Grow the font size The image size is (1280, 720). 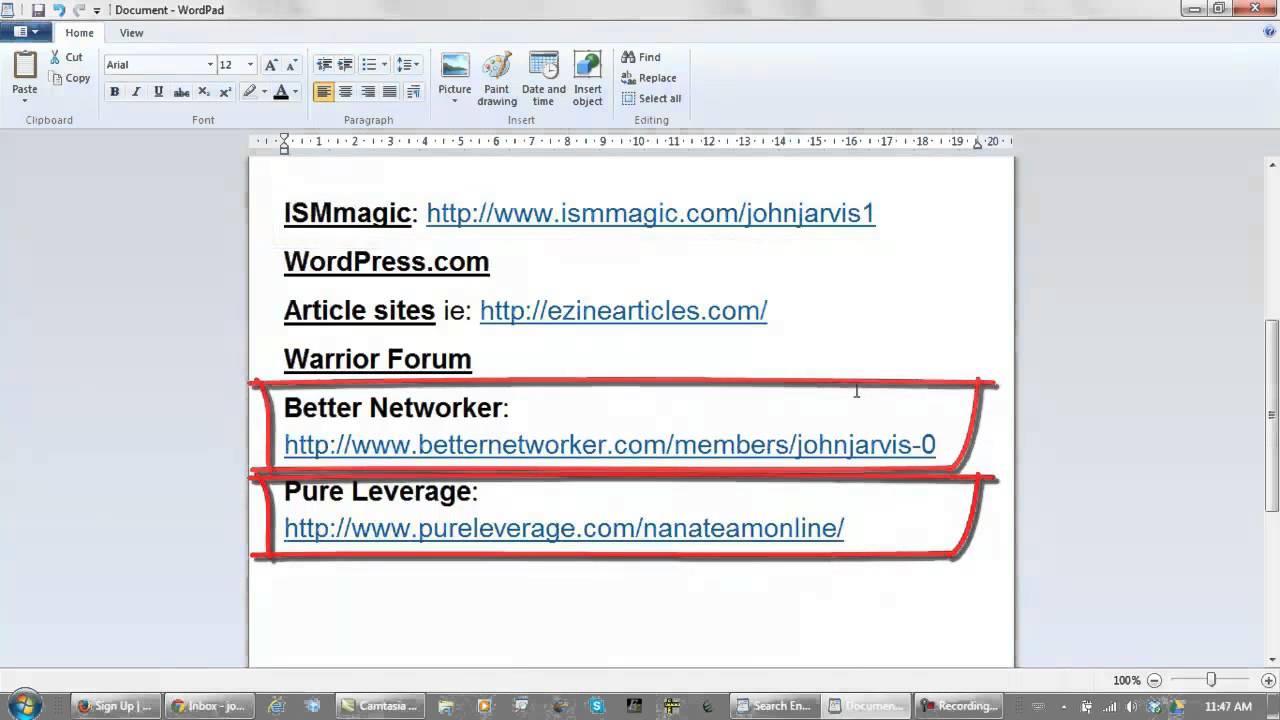(270, 65)
